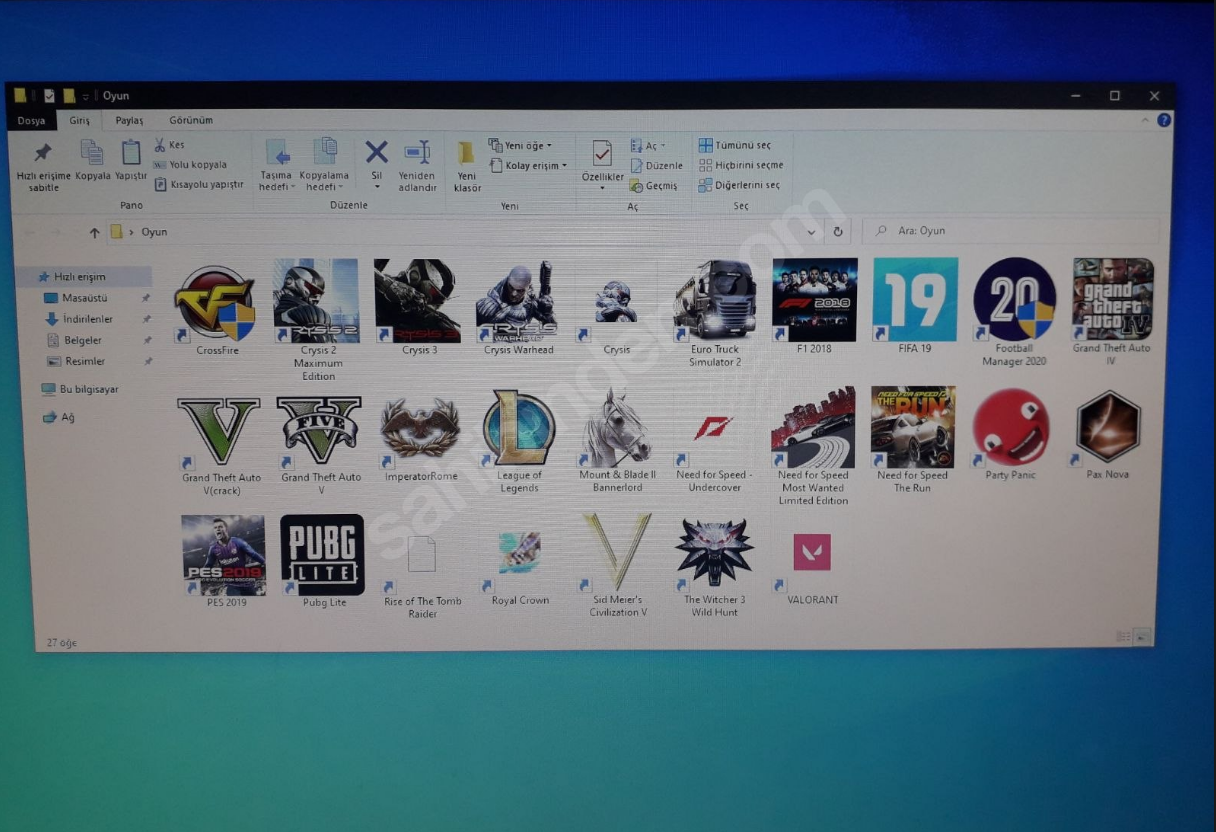Click Diğerlerini seç invert selection
This screenshot has width=1216, height=832.
(x=739, y=185)
